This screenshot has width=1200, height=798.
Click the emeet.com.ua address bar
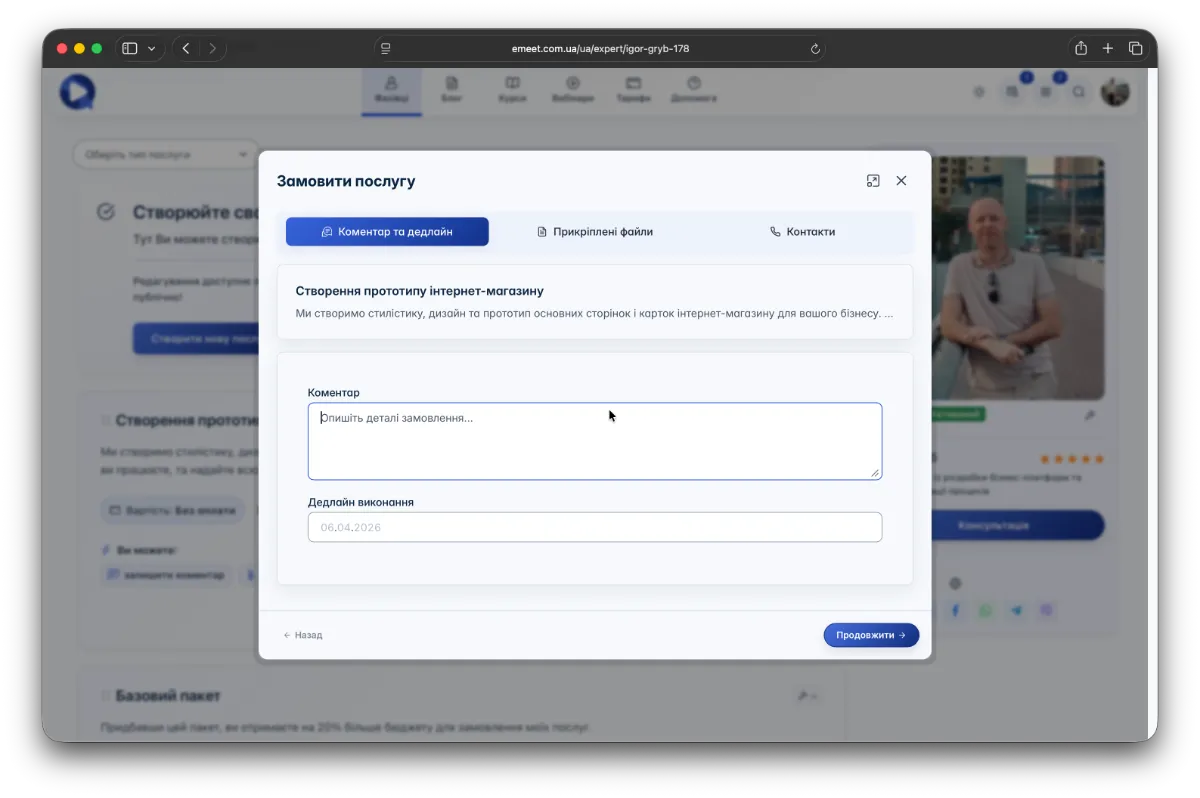pyautogui.click(x=599, y=48)
